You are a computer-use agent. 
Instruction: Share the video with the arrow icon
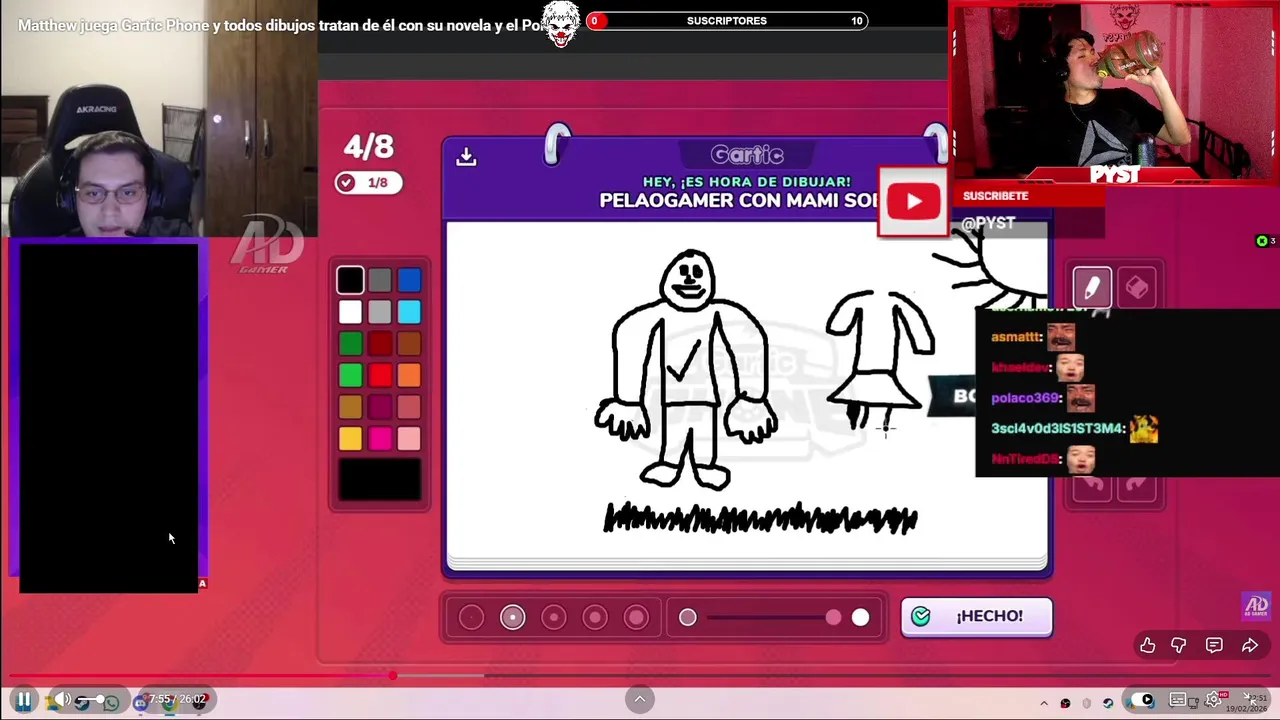(1250, 646)
